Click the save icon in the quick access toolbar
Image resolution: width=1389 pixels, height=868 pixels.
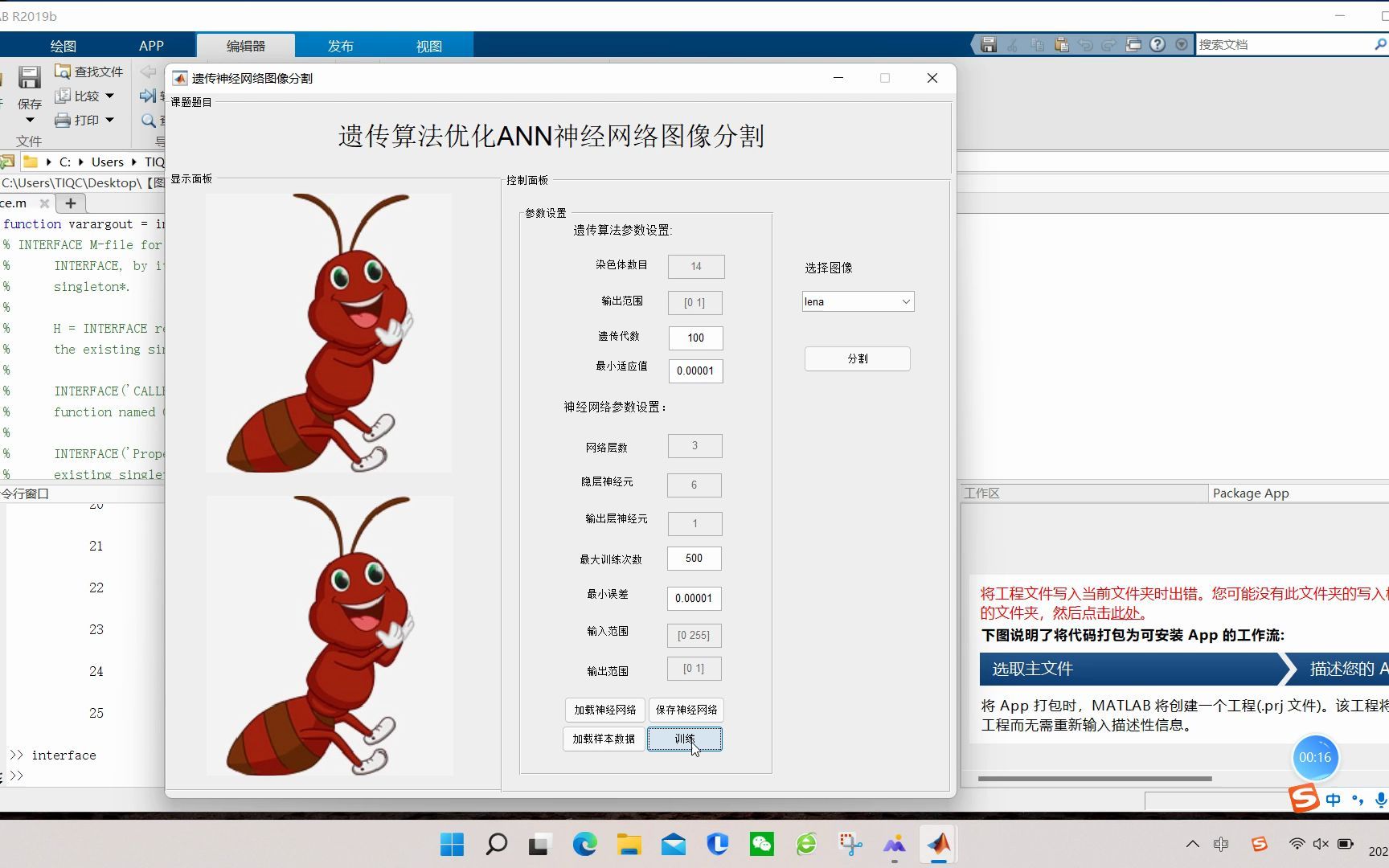[989, 44]
